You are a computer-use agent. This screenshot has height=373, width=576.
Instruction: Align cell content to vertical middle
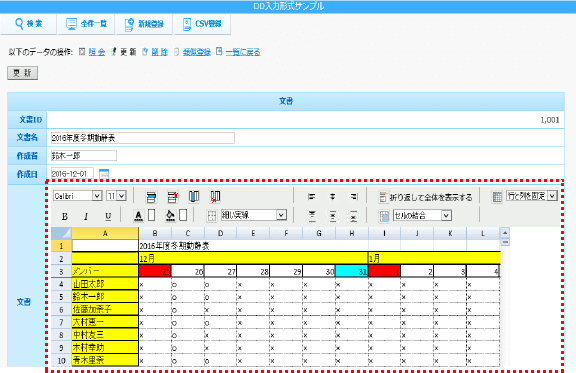click(x=332, y=216)
